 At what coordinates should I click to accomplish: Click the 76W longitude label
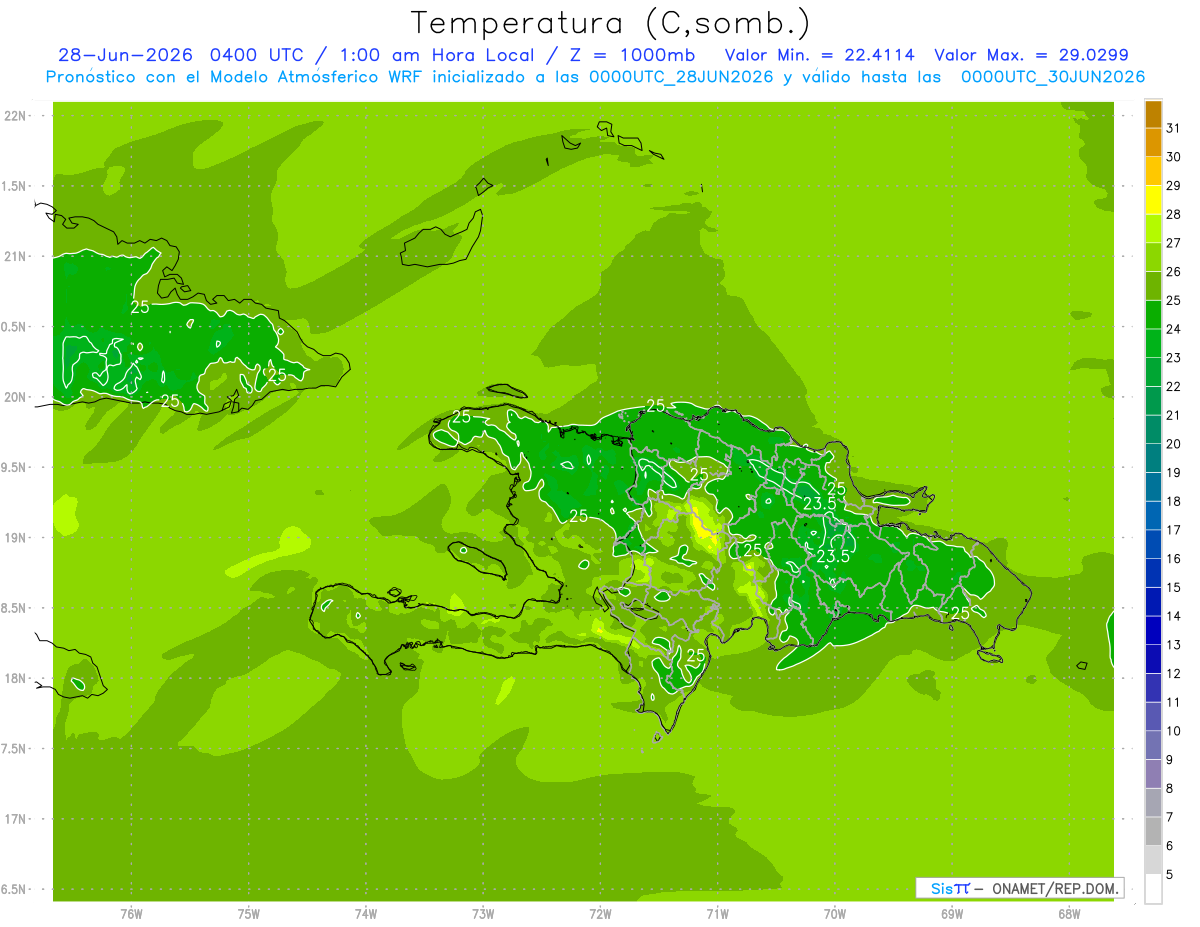131,913
